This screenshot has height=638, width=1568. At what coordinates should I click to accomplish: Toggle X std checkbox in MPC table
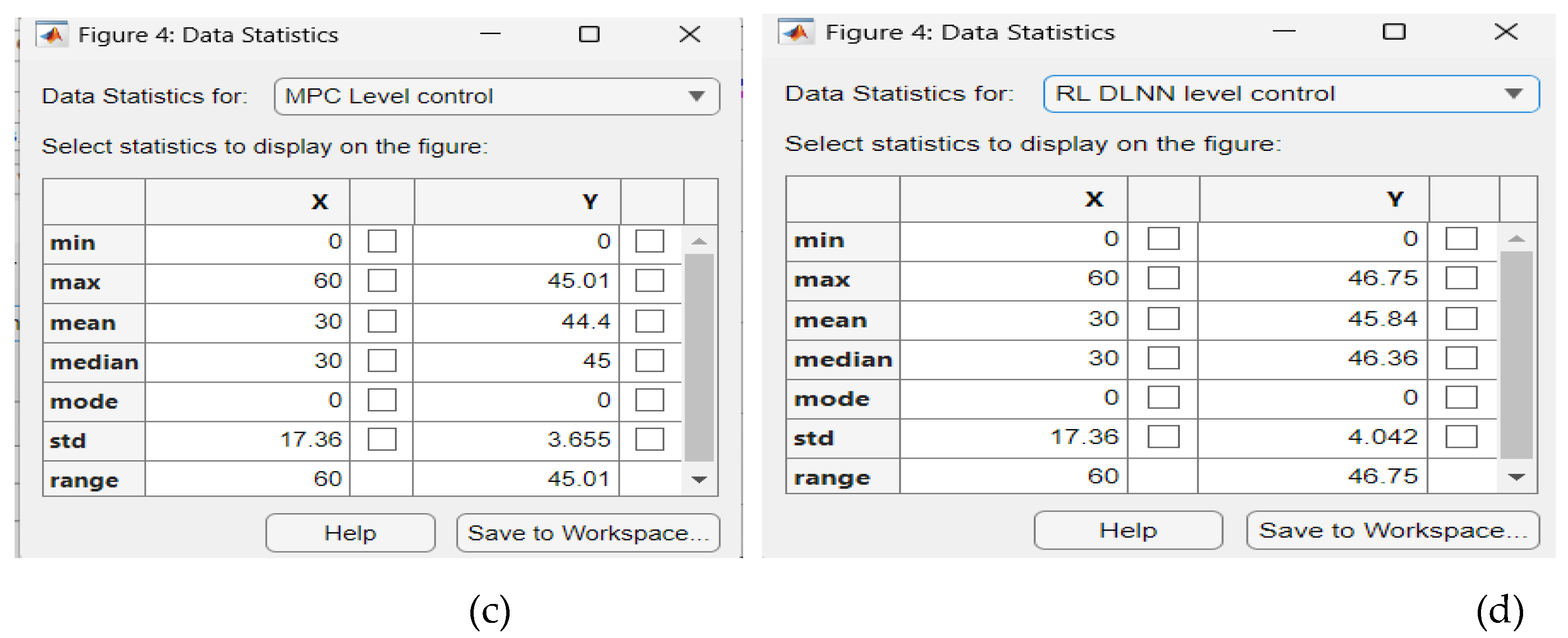[381, 439]
